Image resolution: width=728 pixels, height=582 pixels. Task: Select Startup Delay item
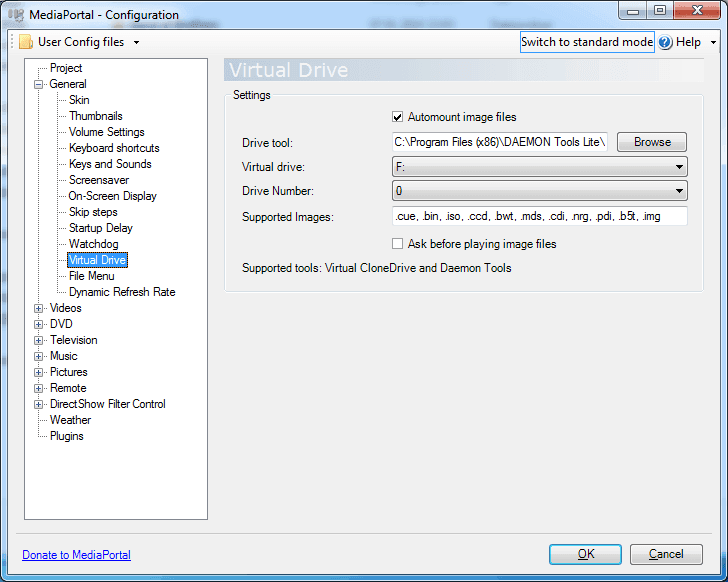pyautogui.click(x=101, y=228)
